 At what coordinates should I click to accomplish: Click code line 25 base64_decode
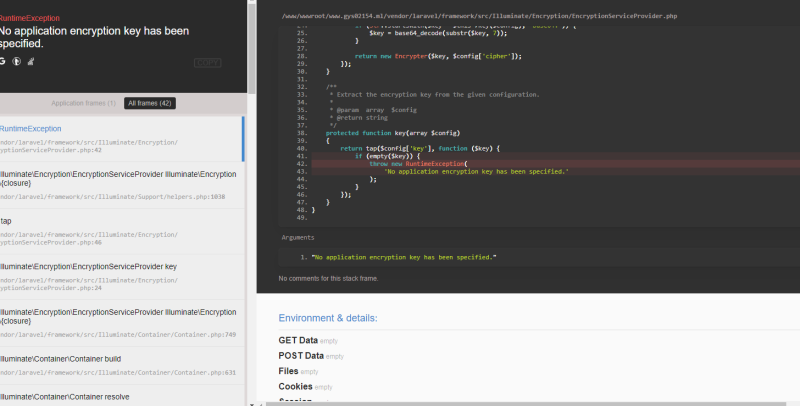click(438, 33)
